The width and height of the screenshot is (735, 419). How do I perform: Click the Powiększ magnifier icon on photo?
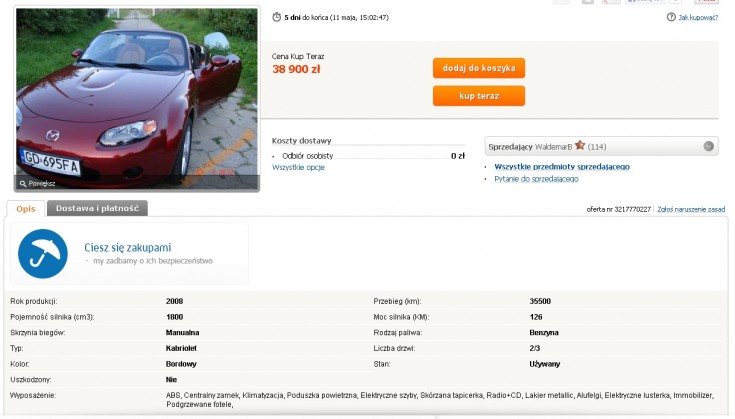click(22, 184)
